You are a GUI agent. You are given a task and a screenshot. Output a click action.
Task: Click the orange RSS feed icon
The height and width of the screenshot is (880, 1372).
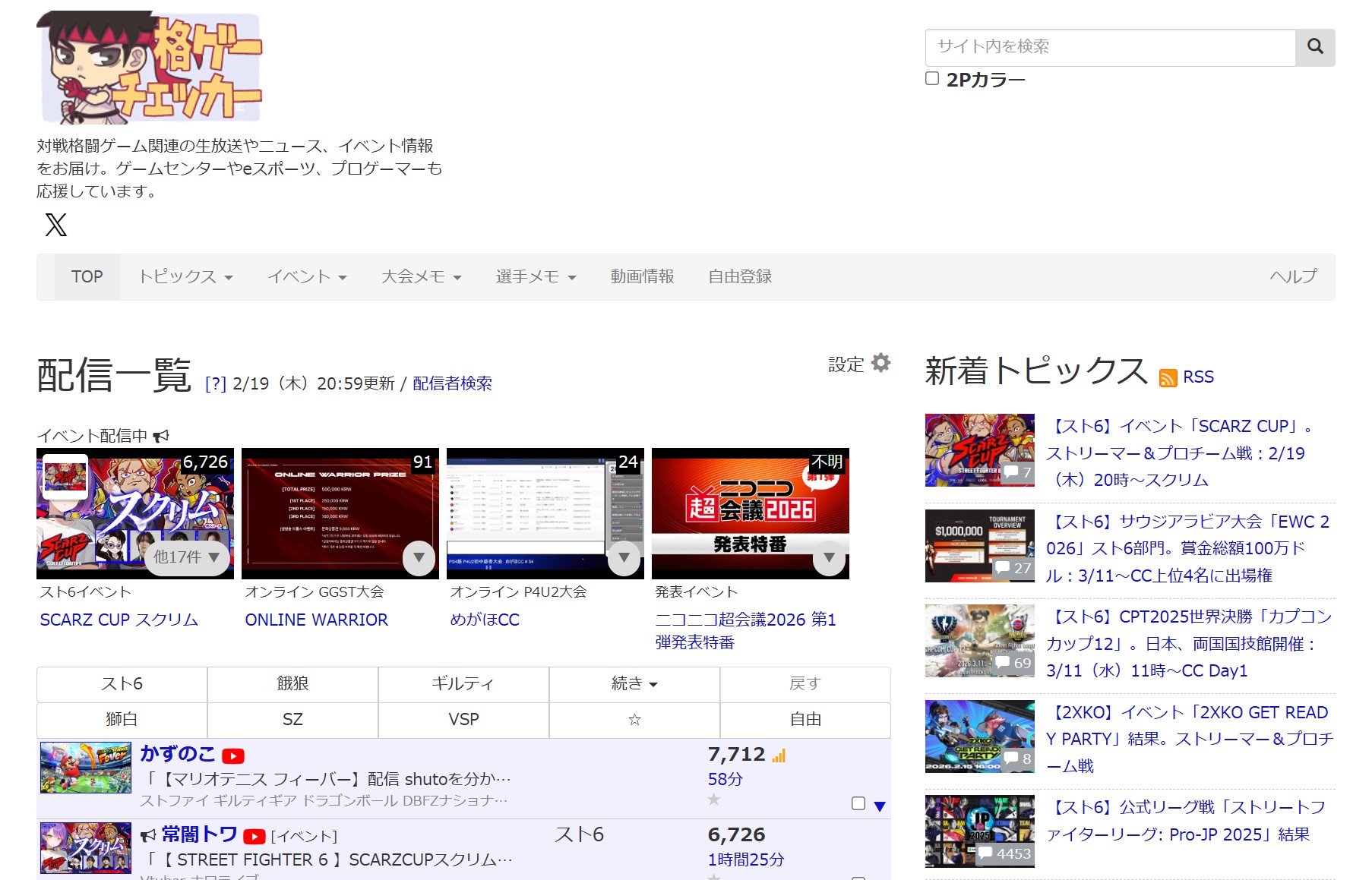(1168, 378)
